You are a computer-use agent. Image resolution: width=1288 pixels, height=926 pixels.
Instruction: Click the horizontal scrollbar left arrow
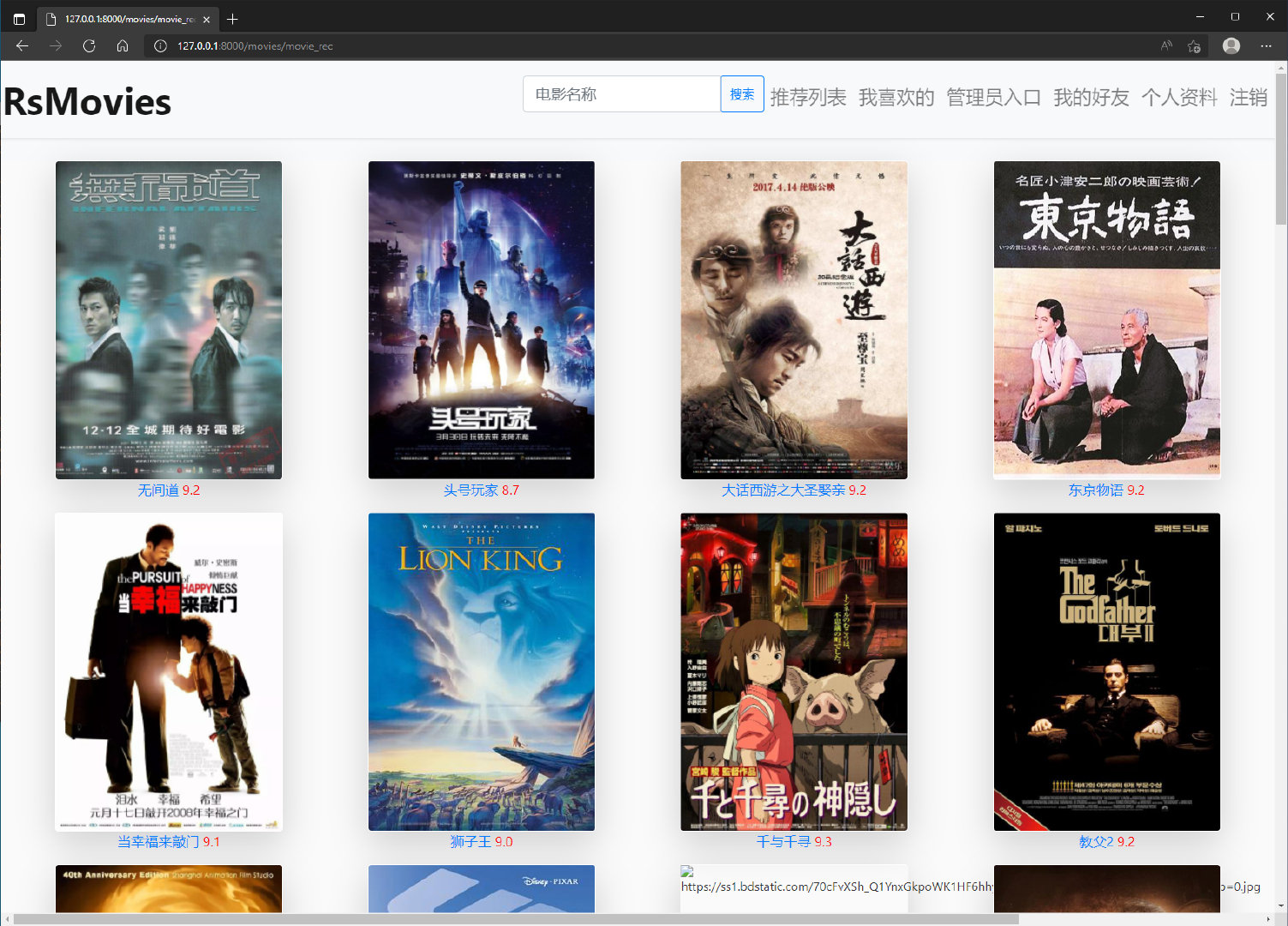tap(7, 919)
